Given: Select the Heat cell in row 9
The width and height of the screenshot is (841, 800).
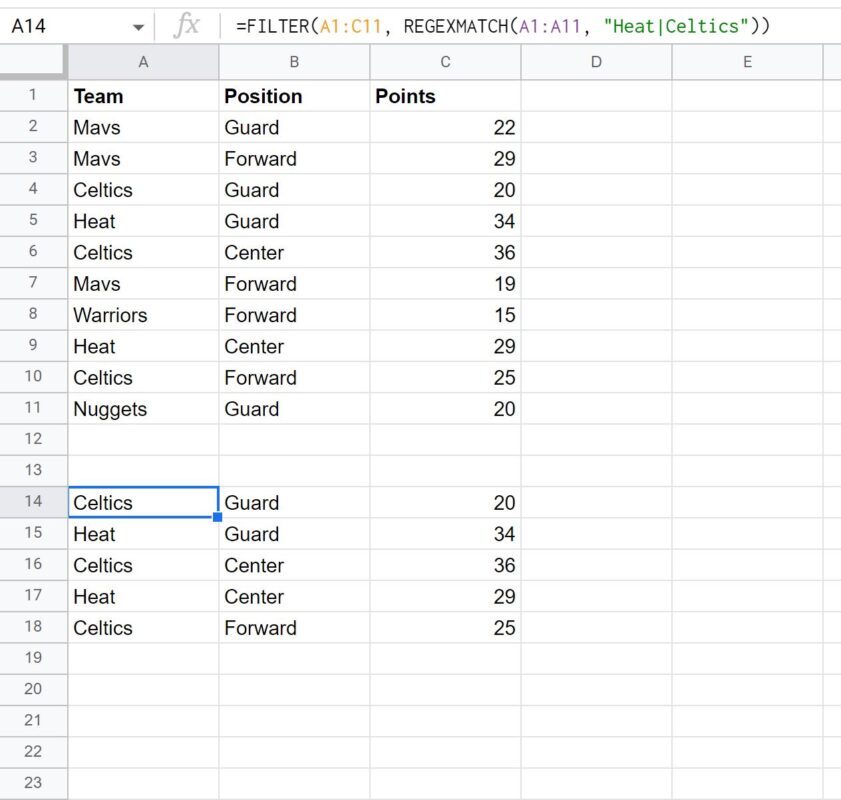Looking at the screenshot, I should pos(143,346).
